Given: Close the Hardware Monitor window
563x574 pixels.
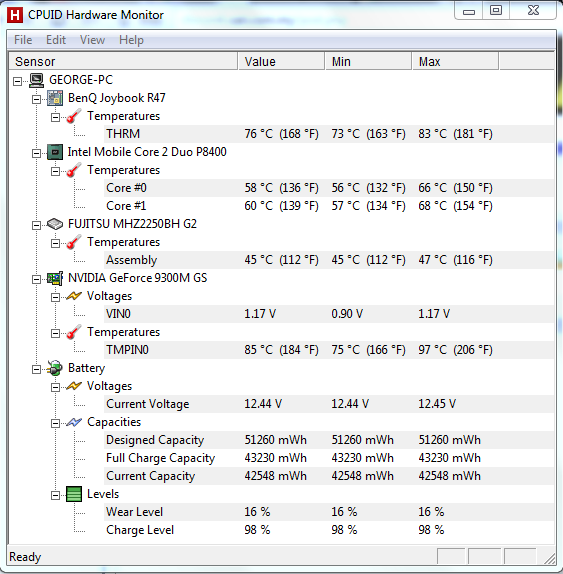Looking at the screenshot, I should (533, 10).
